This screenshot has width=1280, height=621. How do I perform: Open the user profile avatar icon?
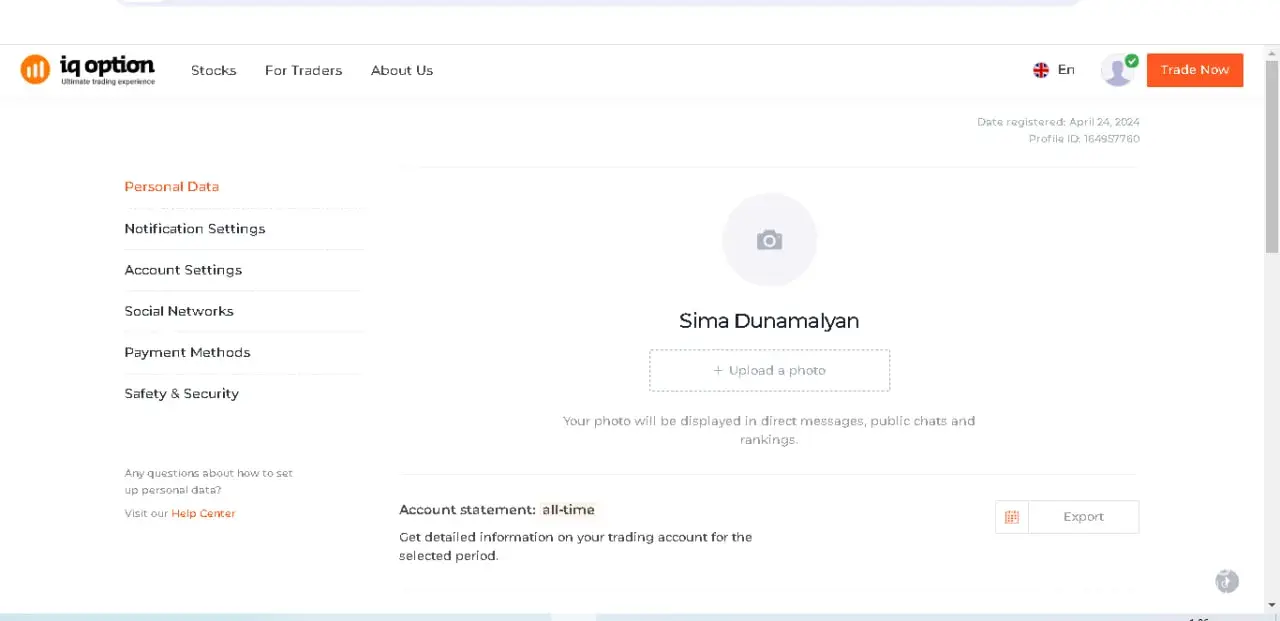pos(1117,70)
